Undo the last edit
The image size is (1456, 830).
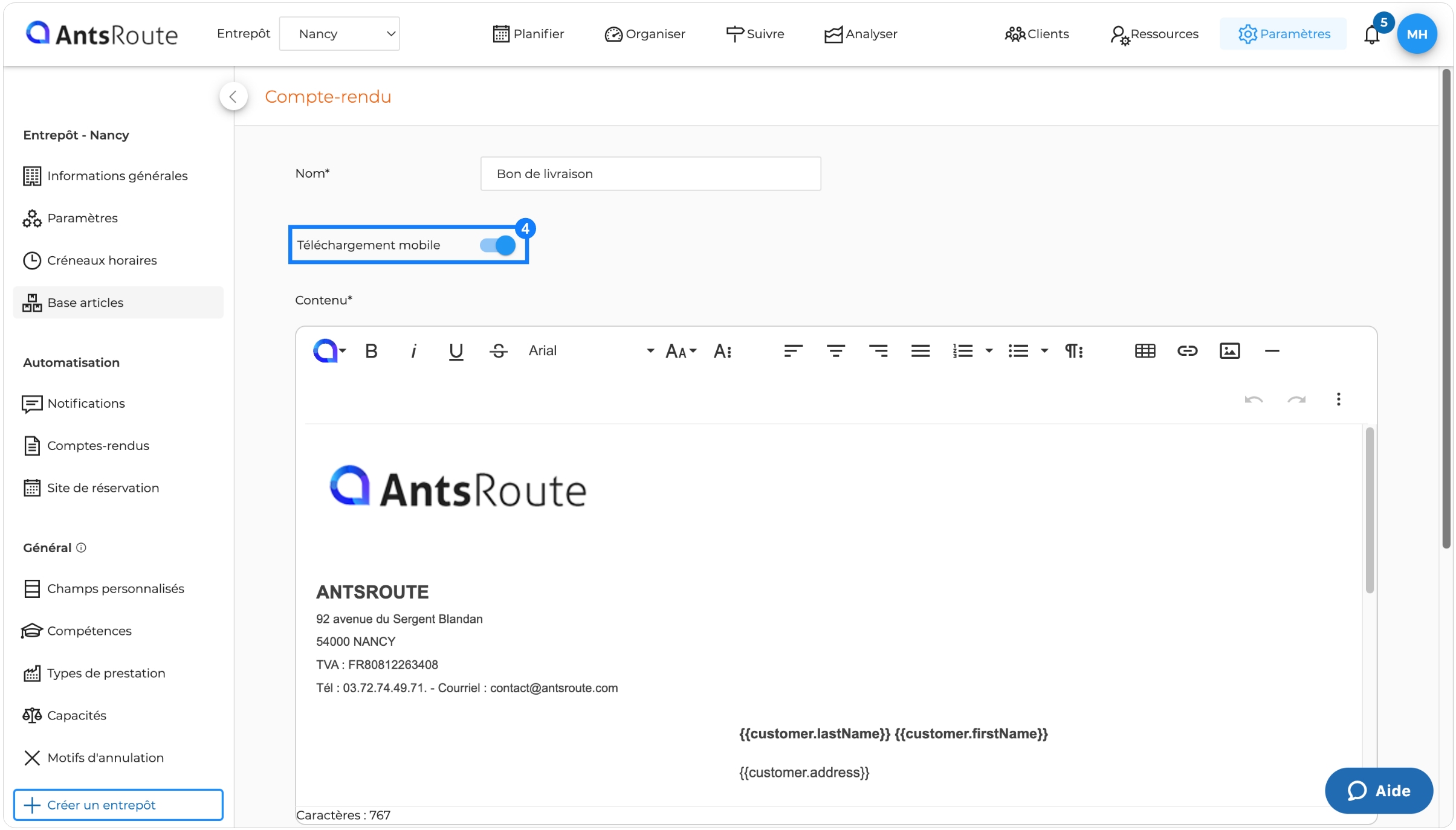pos(1254,399)
